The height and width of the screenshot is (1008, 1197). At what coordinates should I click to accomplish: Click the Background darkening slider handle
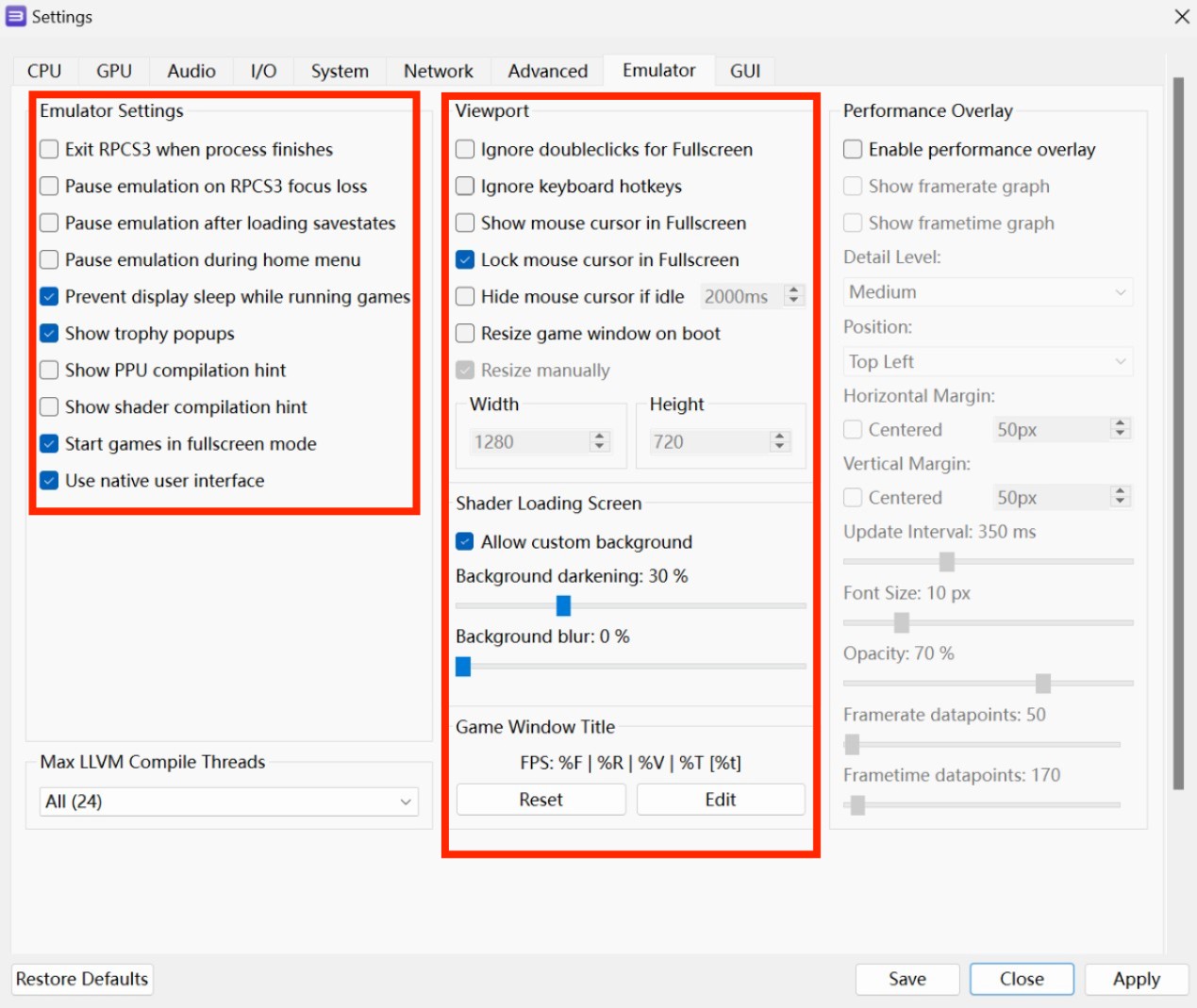click(563, 605)
